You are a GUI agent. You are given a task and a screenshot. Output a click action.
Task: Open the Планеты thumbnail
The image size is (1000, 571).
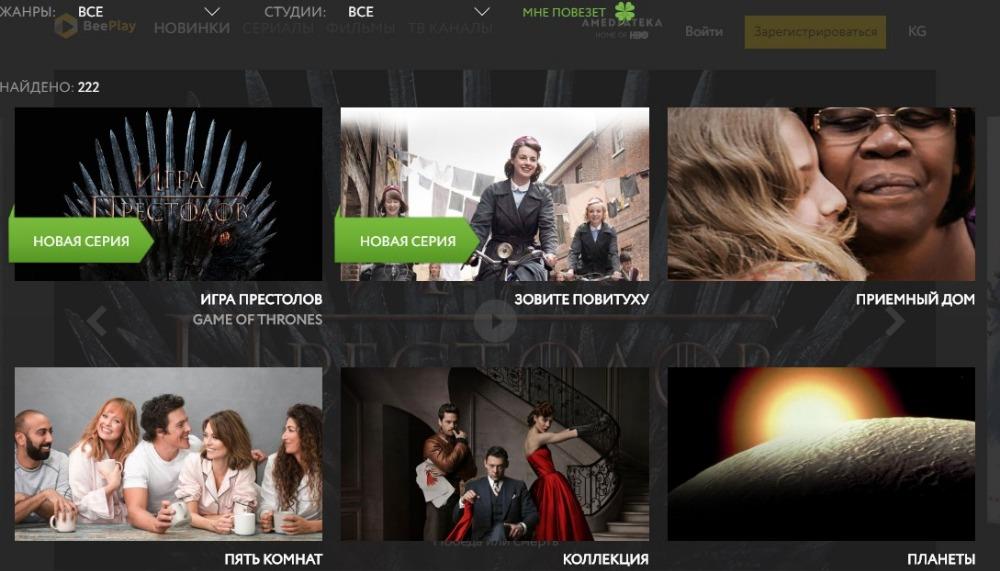coord(821,454)
